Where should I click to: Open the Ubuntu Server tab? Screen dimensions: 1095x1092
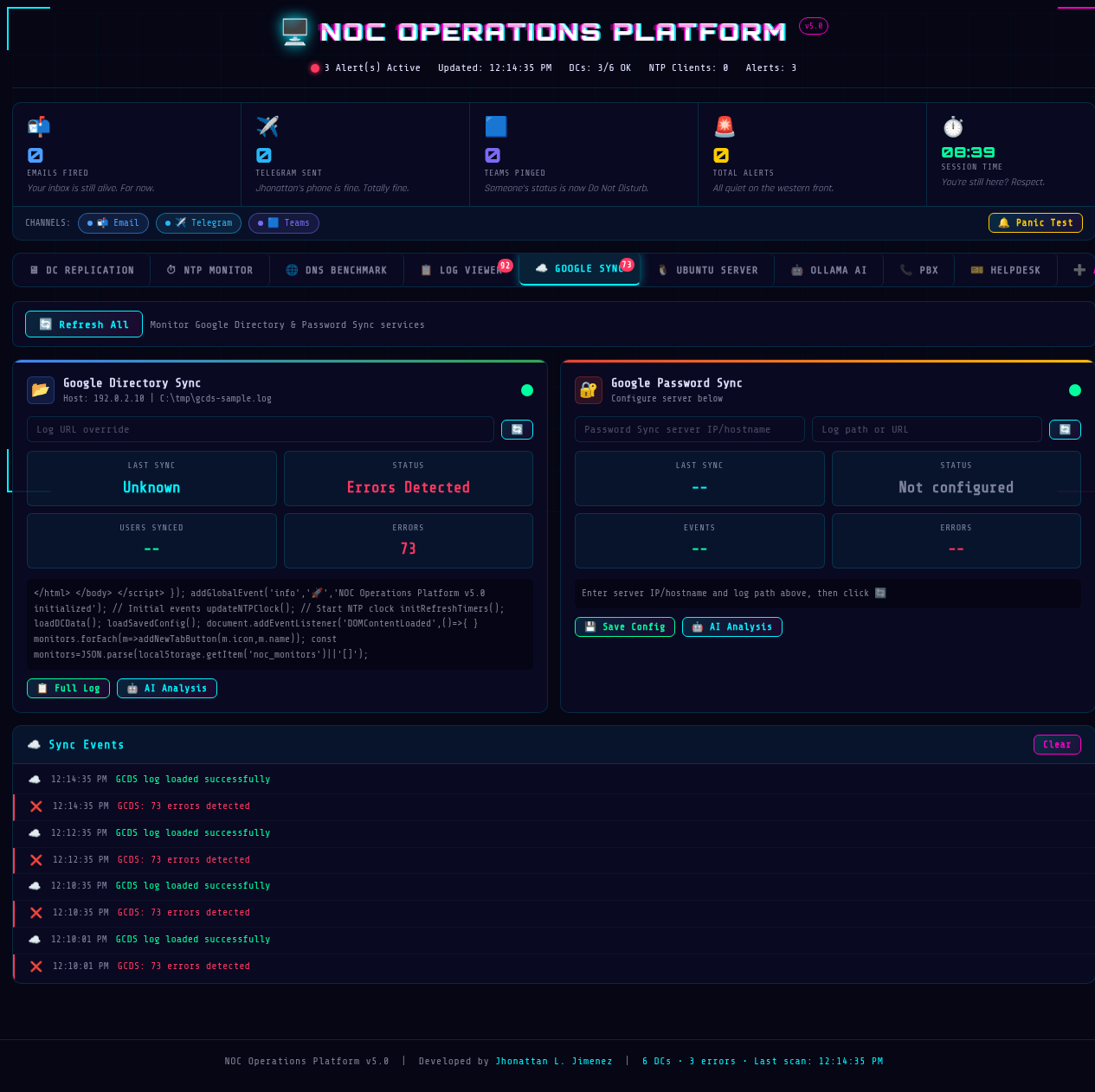[707, 270]
